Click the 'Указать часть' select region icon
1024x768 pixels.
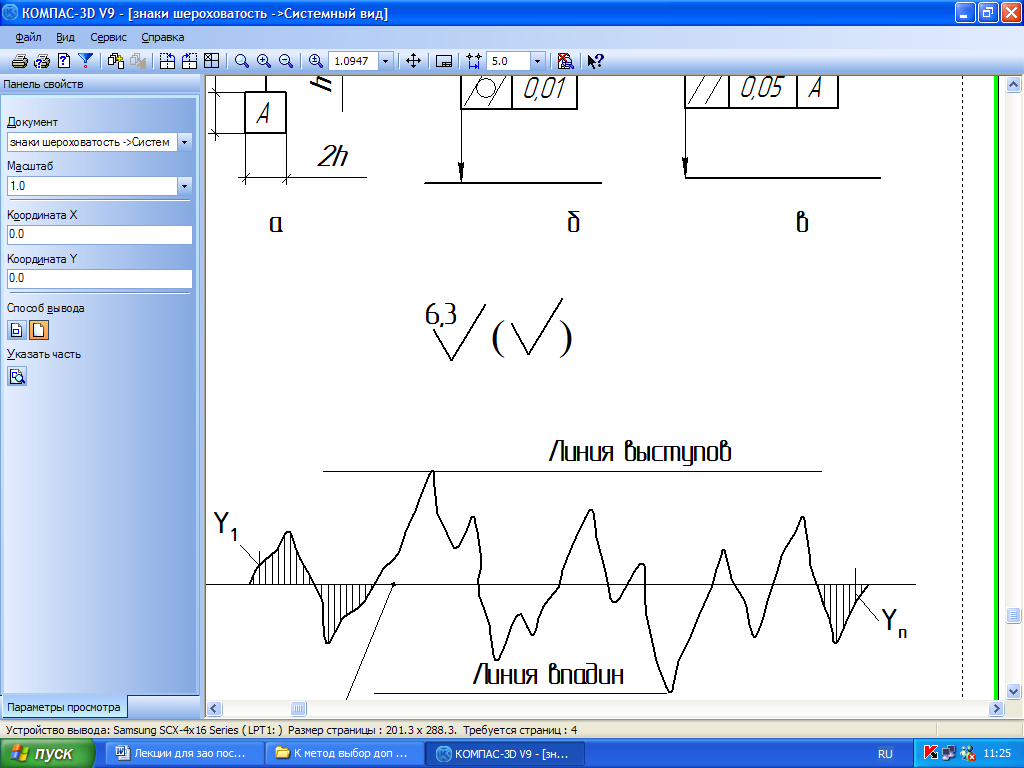pos(17,376)
